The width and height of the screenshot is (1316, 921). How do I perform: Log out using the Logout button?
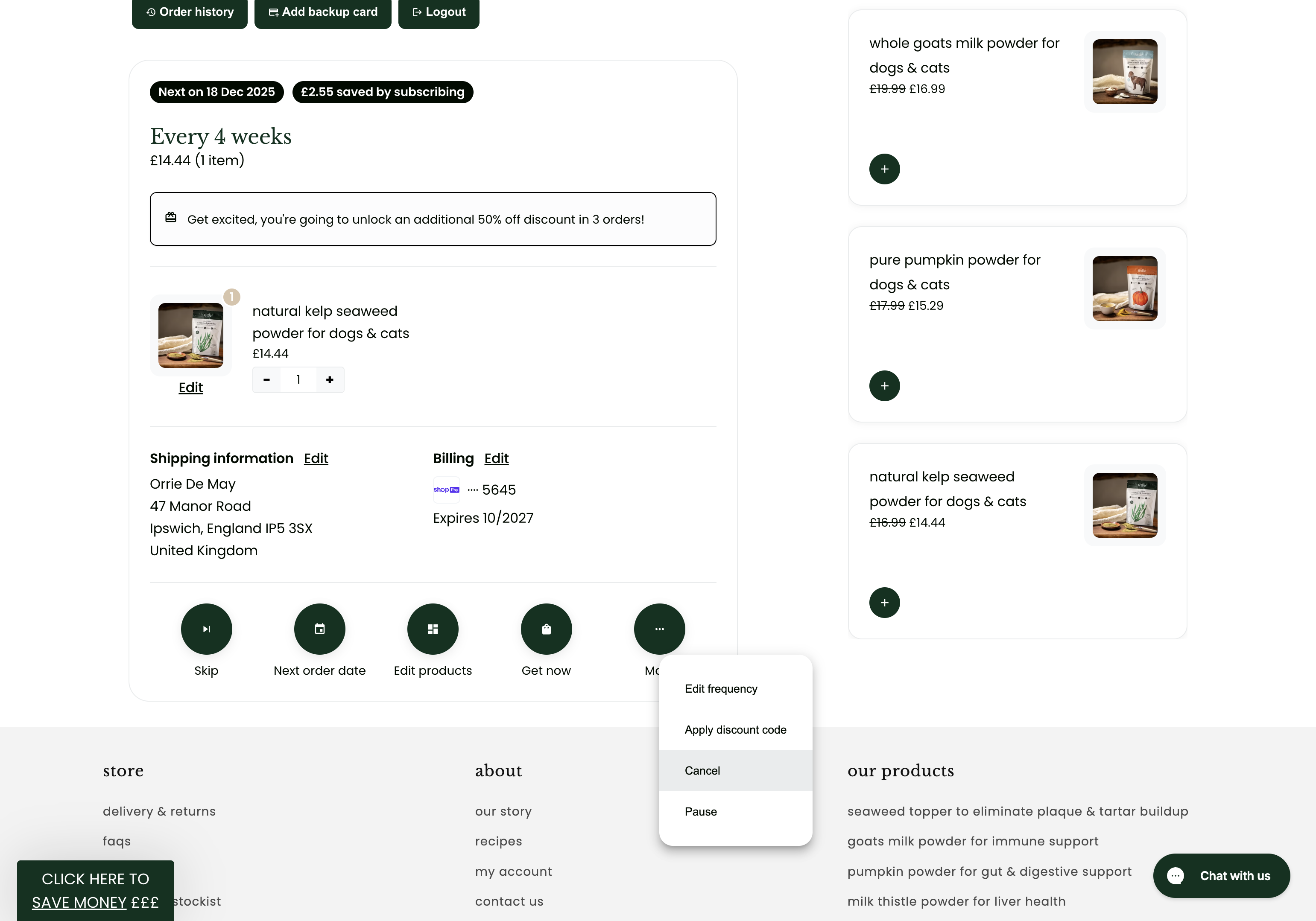point(439,12)
